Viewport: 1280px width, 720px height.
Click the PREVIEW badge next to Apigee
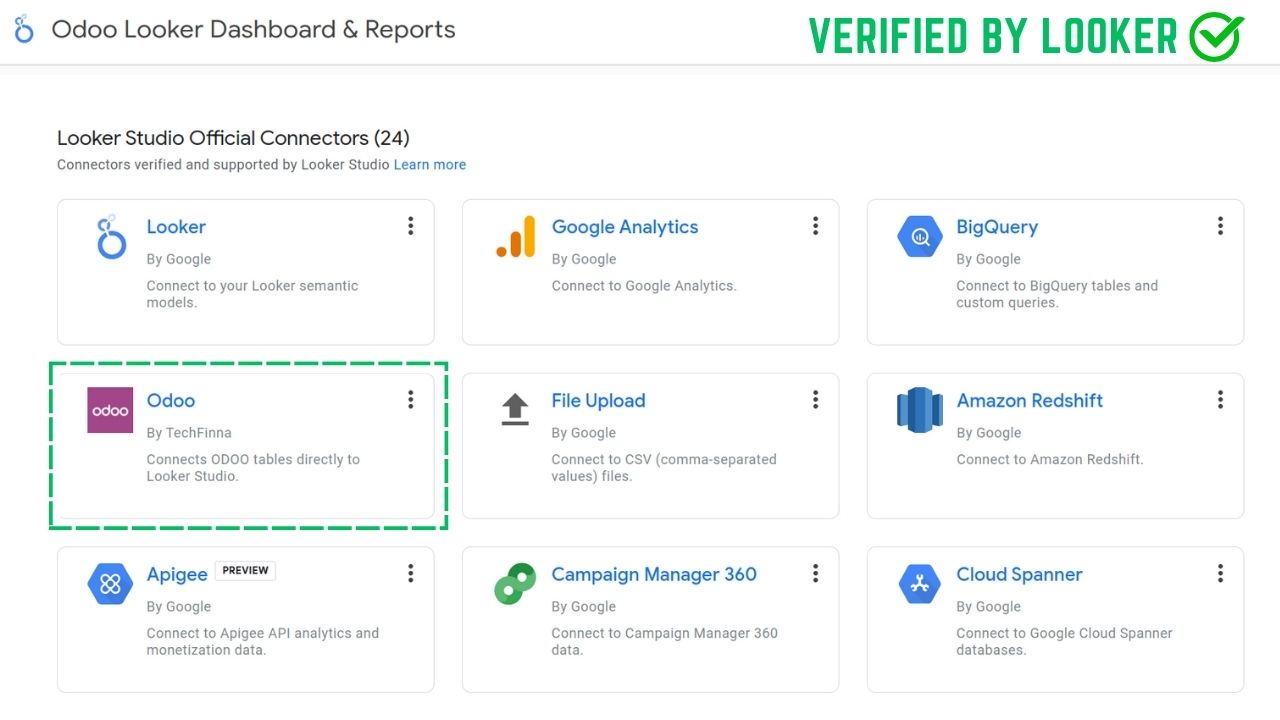point(245,571)
